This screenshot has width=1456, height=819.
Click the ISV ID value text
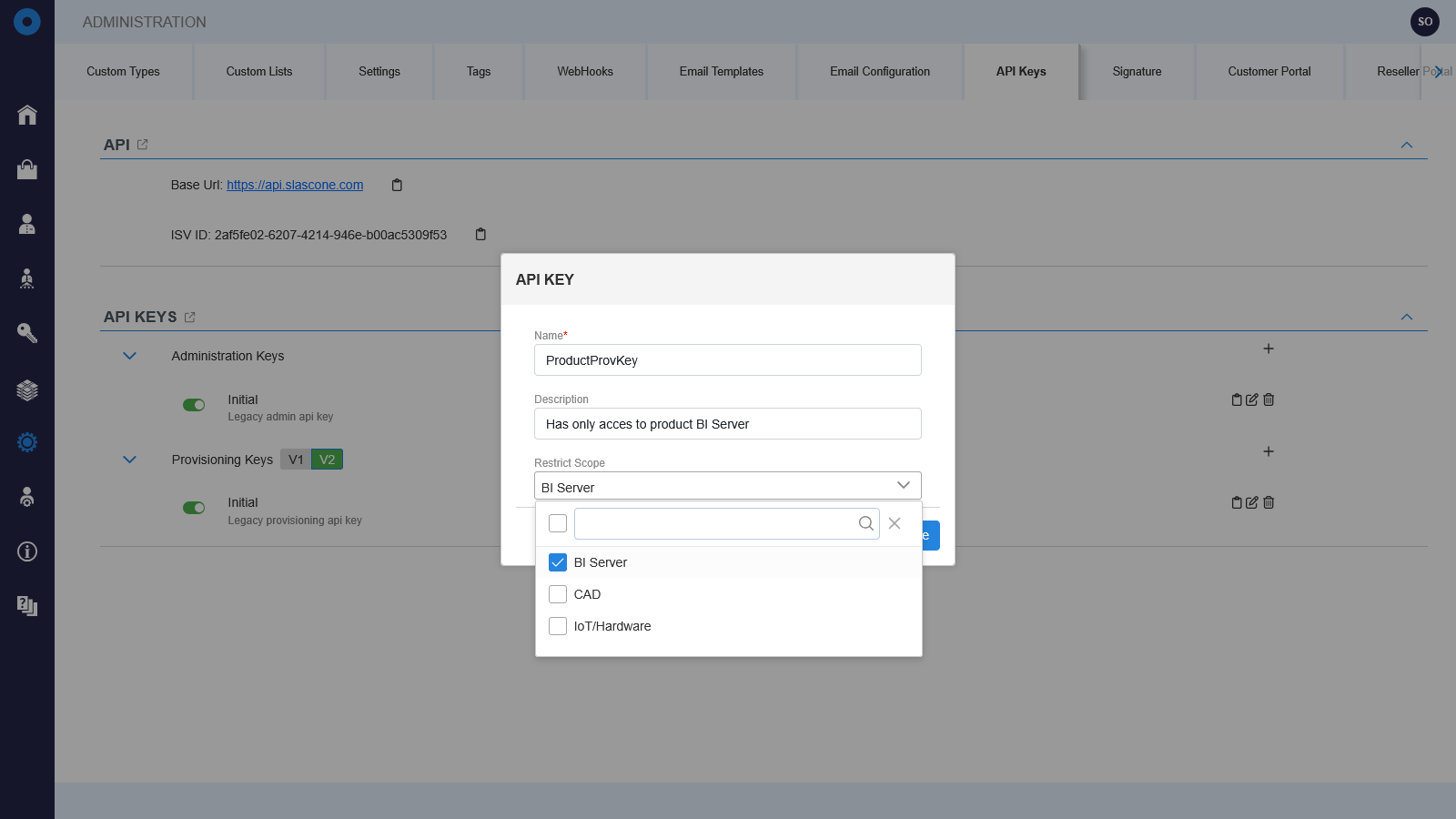click(330, 235)
